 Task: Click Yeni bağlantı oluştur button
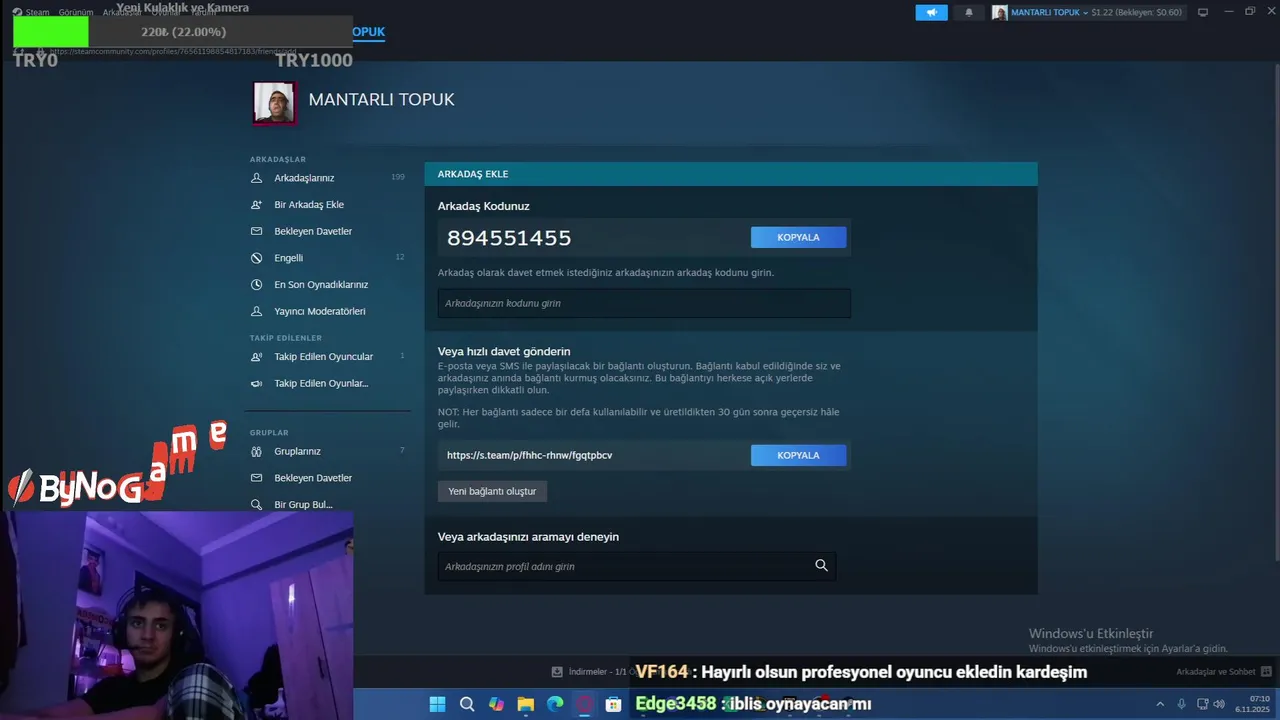click(x=492, y=491)
